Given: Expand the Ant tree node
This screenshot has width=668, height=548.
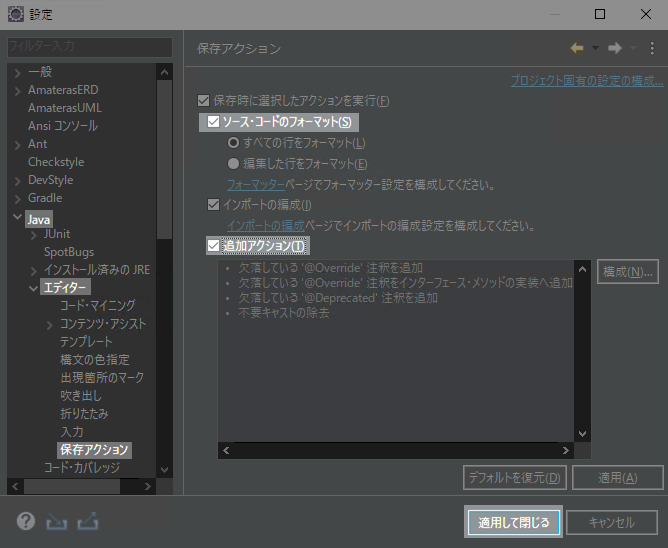Looking at the screenshot, I should 17,145.
